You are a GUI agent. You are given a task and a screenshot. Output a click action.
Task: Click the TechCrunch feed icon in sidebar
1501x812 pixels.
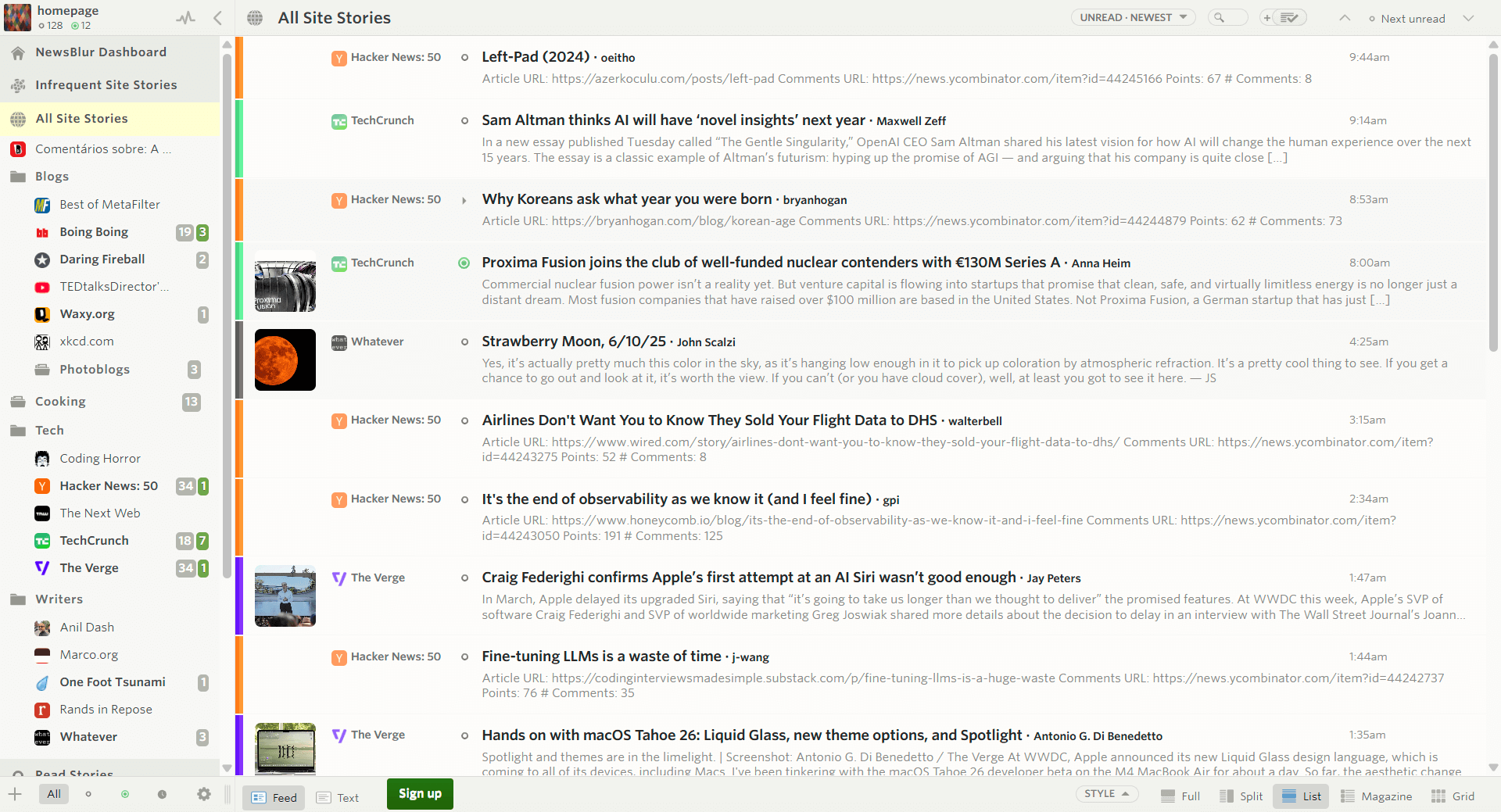42,541
